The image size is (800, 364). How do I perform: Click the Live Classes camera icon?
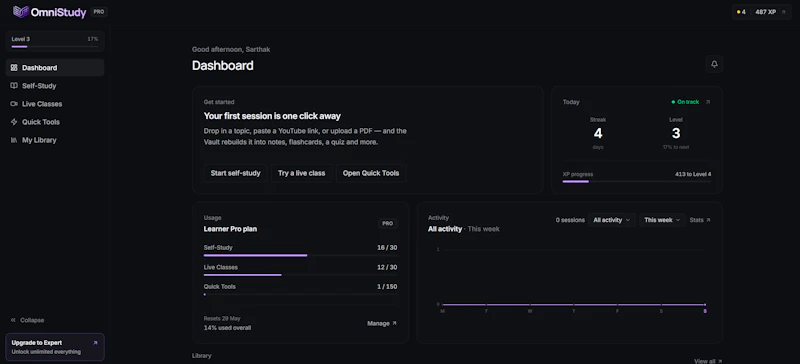[14, 104]
